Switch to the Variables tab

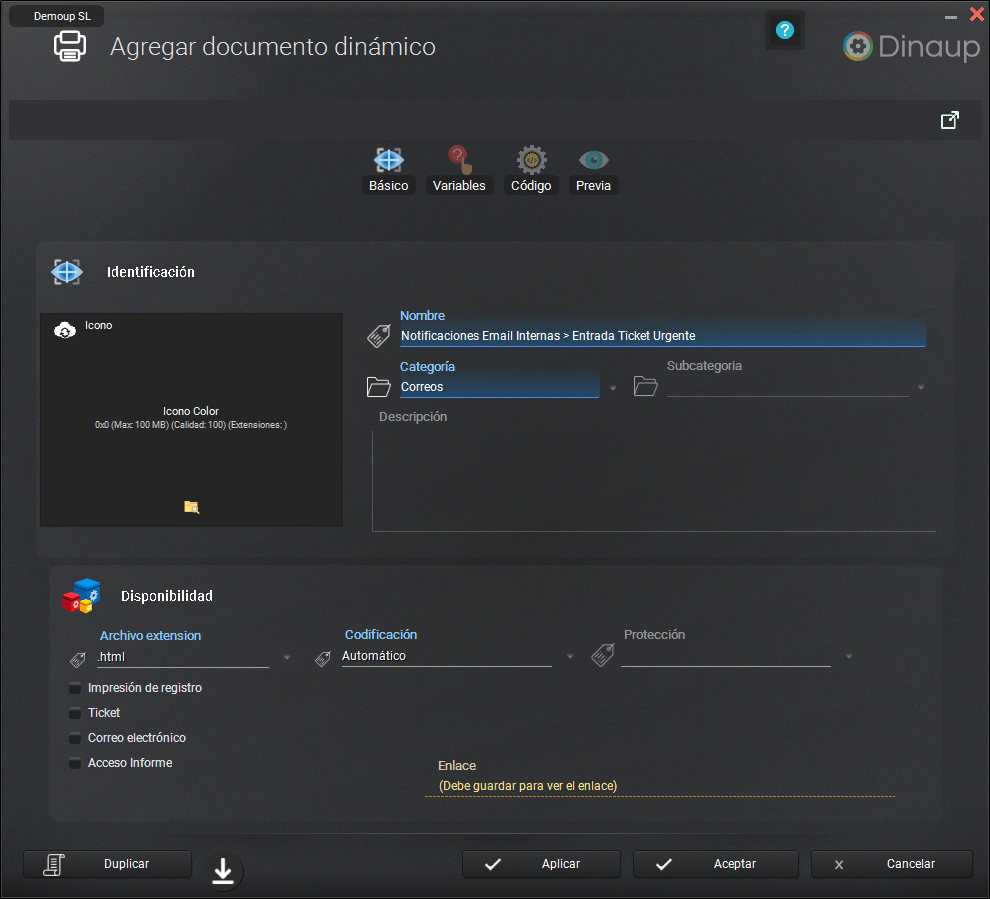coord(459,171)
